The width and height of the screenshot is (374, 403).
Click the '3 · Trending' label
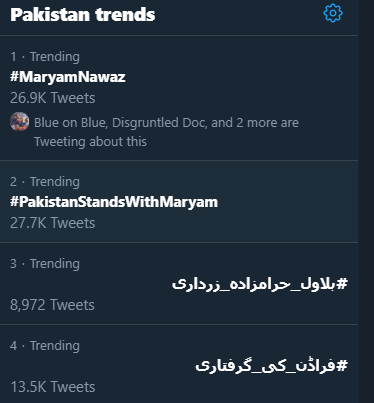point(45,264)
